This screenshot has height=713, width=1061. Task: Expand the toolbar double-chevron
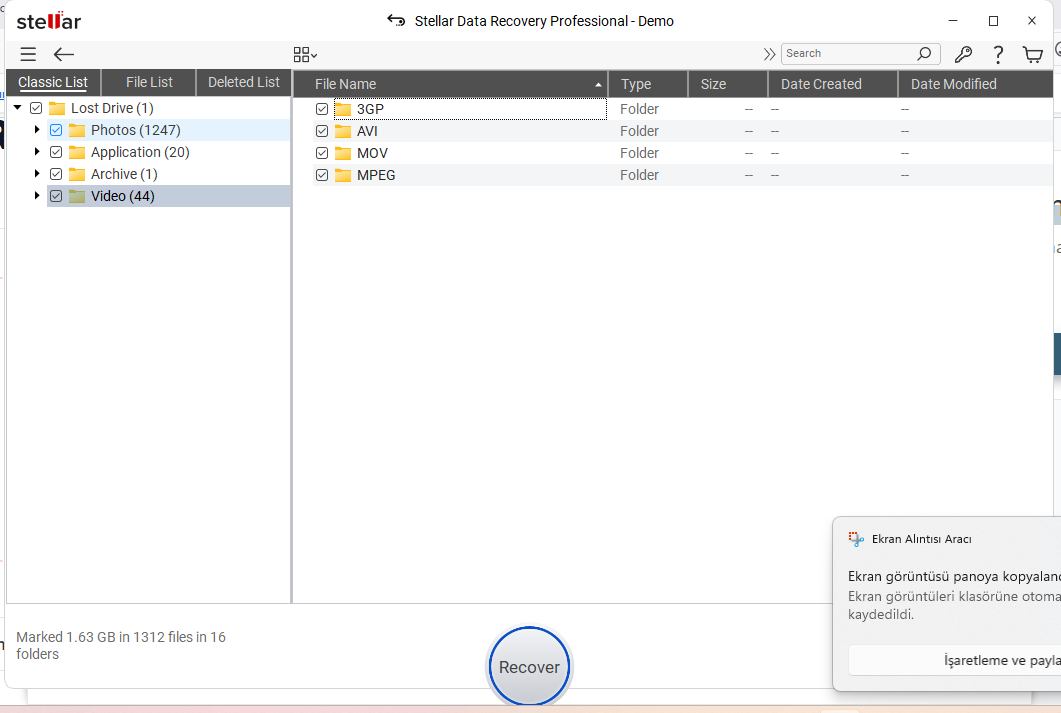(x=769, y=54)
